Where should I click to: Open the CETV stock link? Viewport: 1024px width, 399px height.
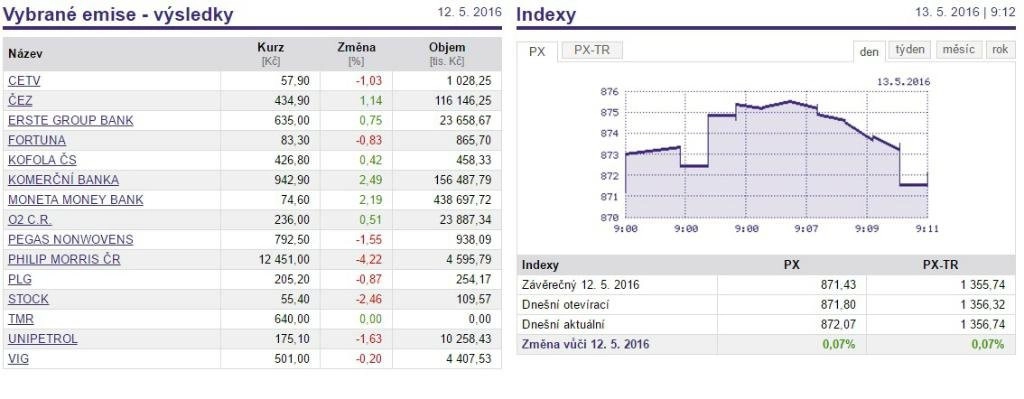click(24, 81)
